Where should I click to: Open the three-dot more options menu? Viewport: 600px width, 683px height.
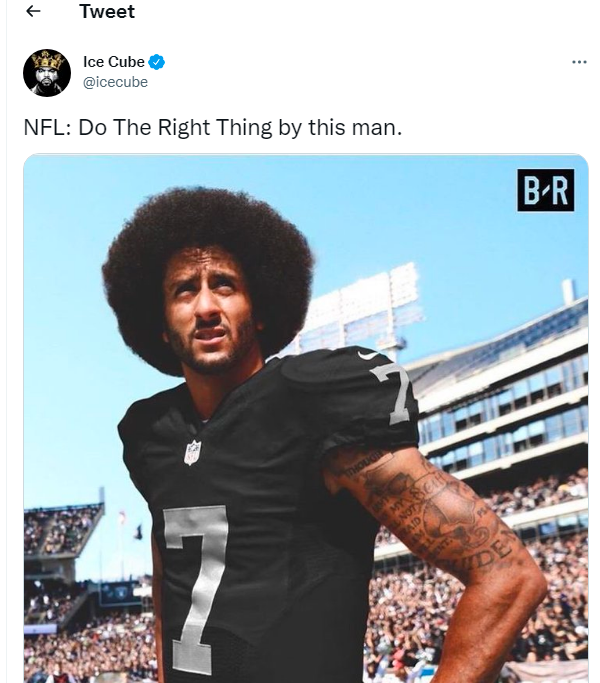pos(579,62)
